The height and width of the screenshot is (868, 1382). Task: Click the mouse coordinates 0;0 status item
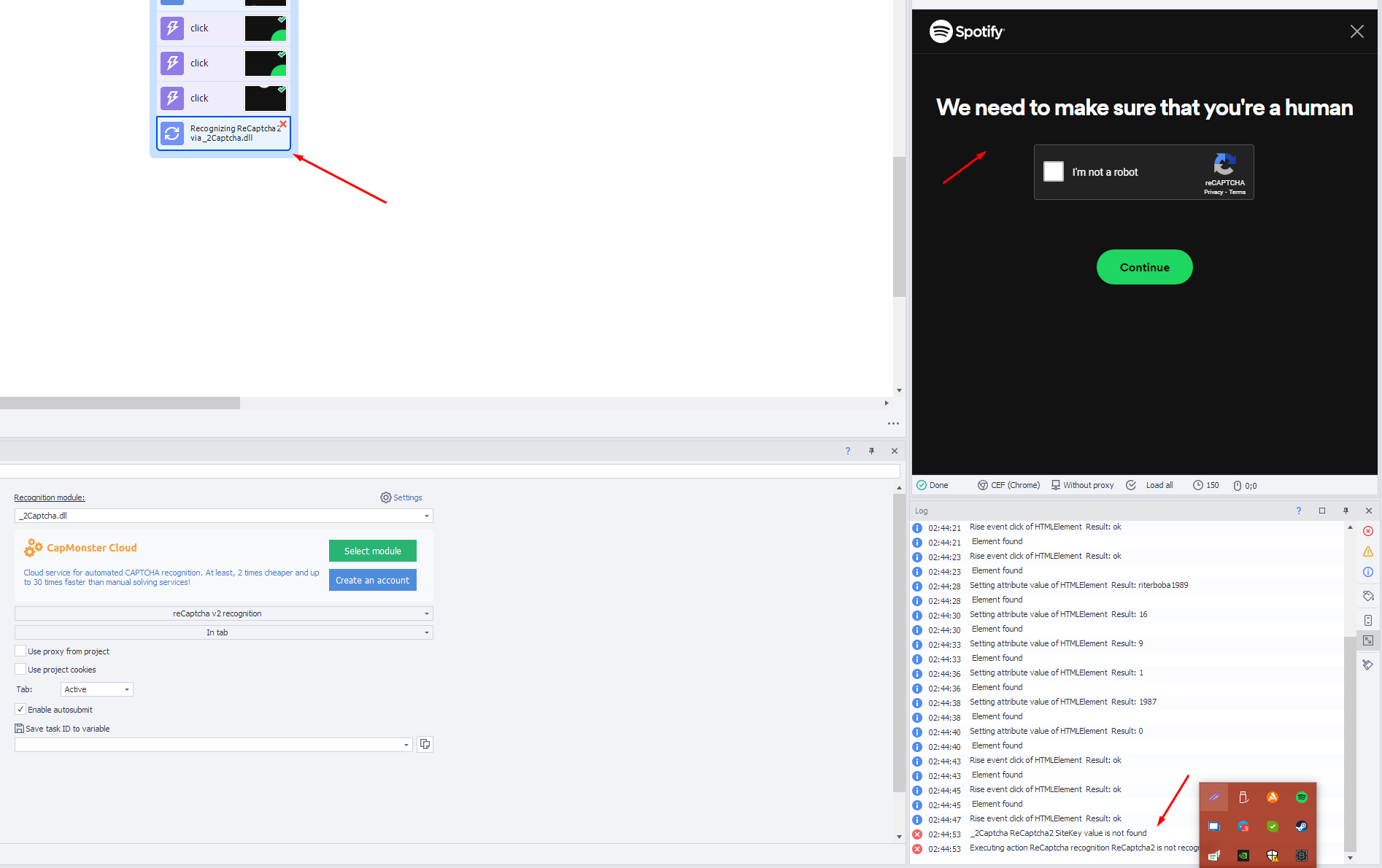click(1245, 486)
